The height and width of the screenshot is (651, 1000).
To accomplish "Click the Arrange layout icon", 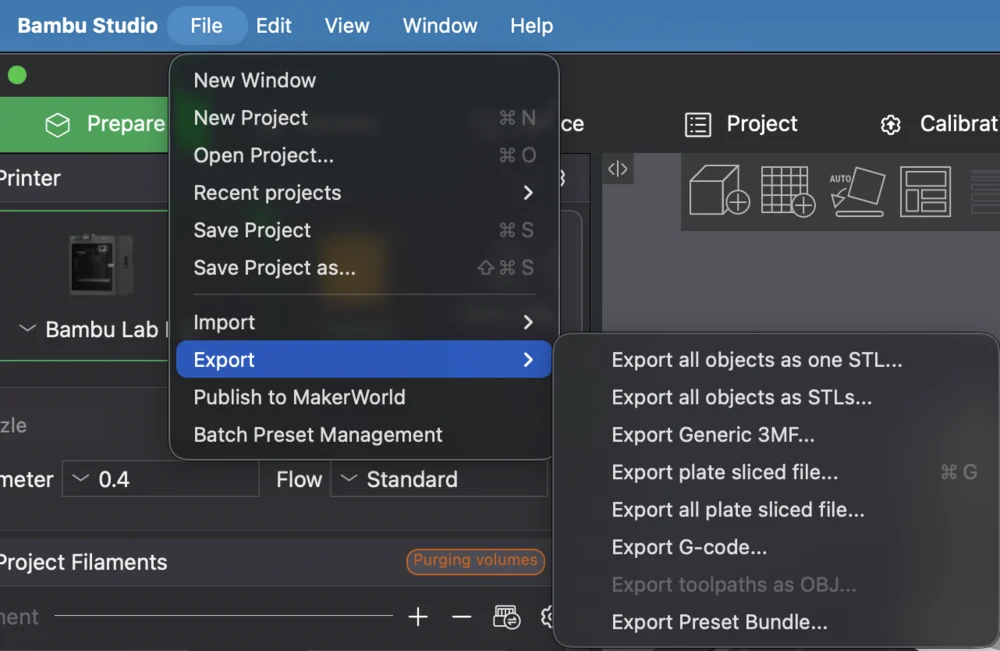I will click(925, 191).
